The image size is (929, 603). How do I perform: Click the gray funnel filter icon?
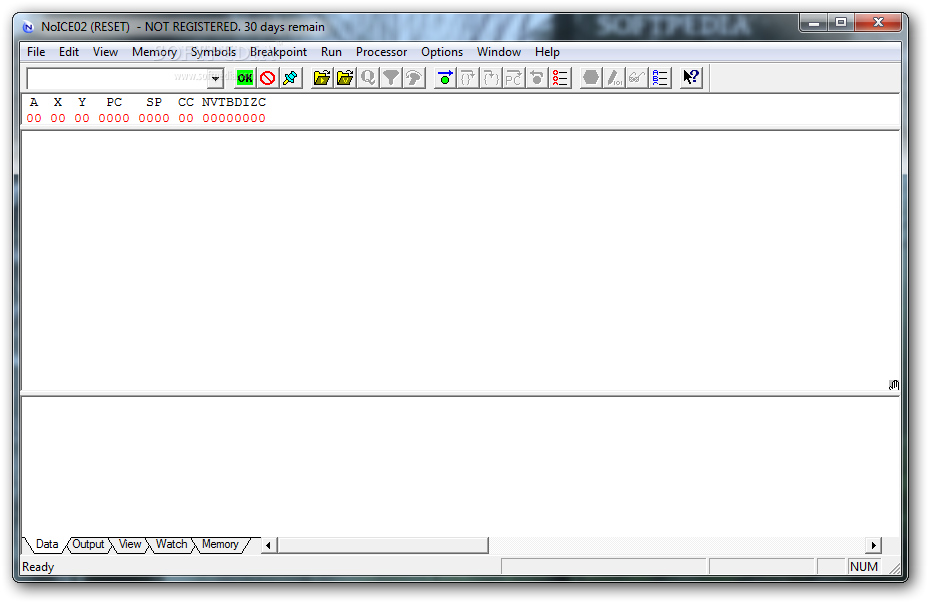[x=391, y=78]
